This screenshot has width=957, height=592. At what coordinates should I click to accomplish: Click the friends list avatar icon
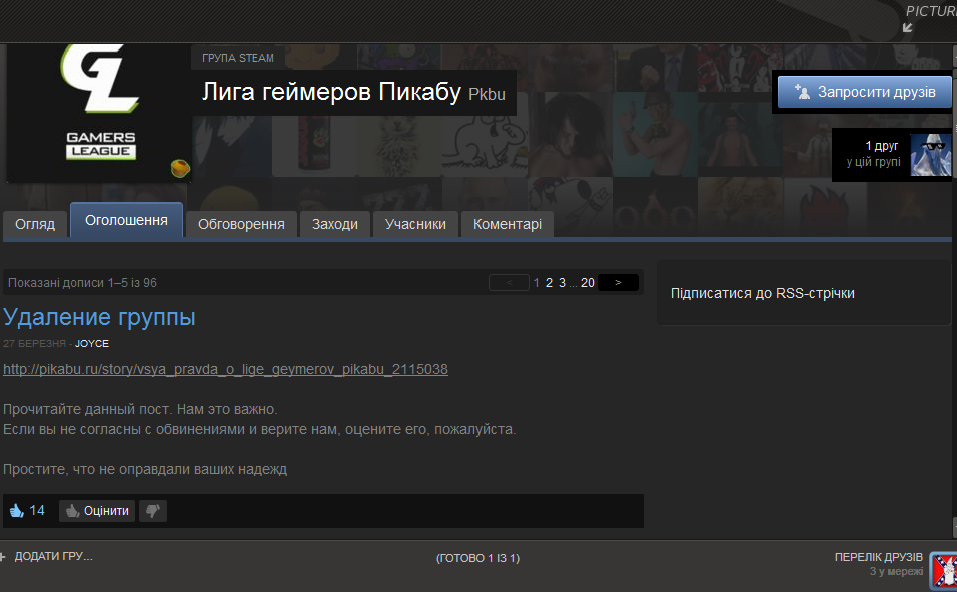[x=942, y=571]
